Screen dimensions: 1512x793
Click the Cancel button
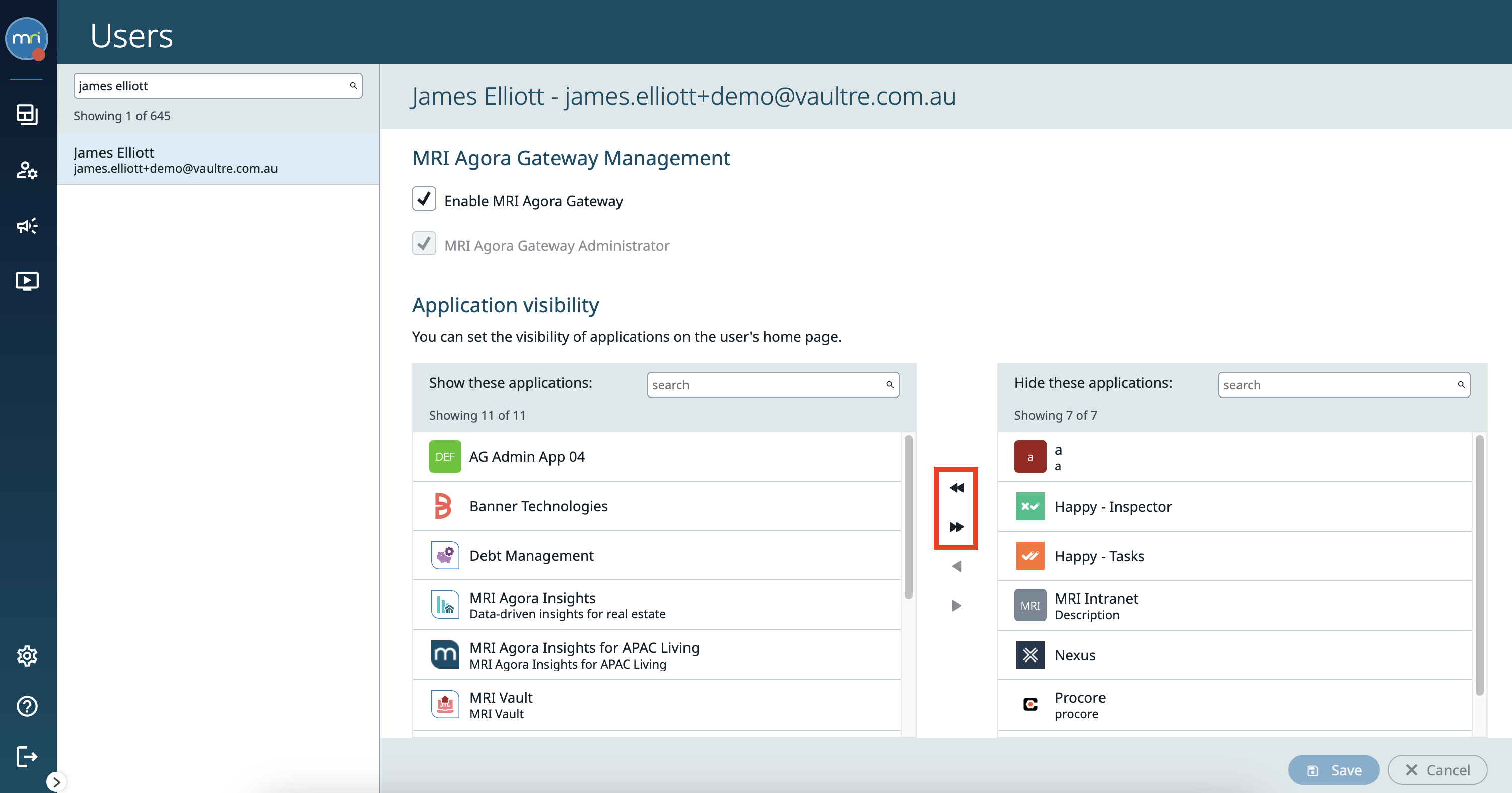[x=1437, y=769]
